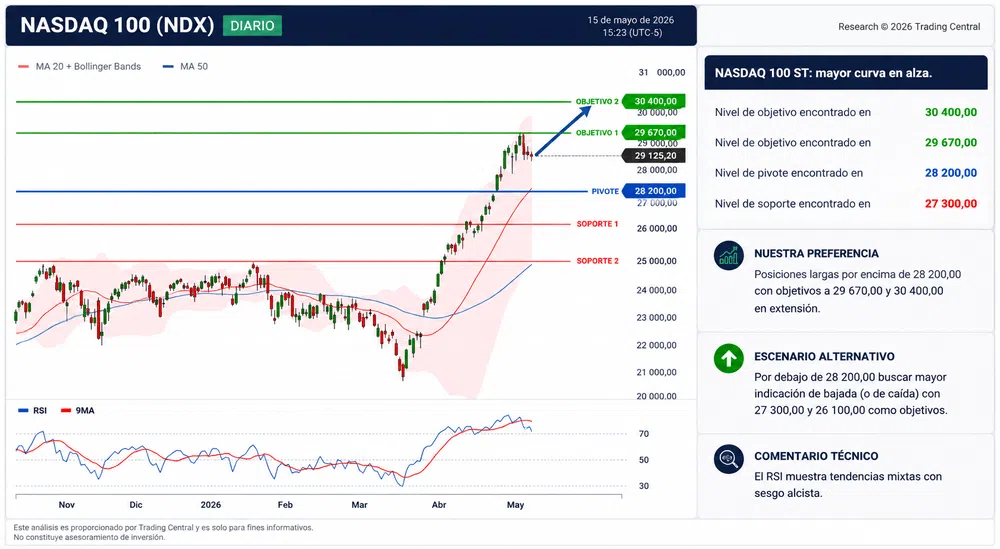The image size is (1000, 549).
Task: Click the SOPORTE 2 line label
Action: click(598, 261)
